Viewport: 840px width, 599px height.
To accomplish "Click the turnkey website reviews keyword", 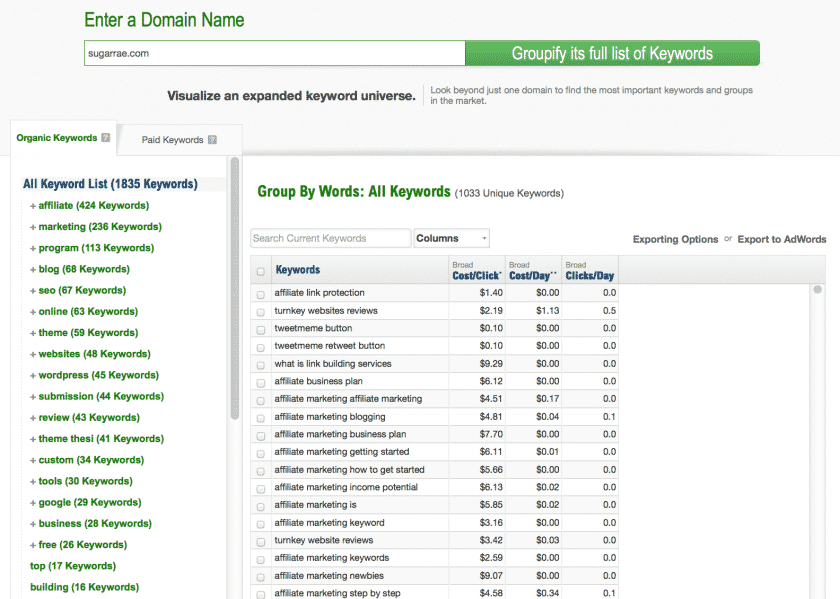I will point(324,540).
